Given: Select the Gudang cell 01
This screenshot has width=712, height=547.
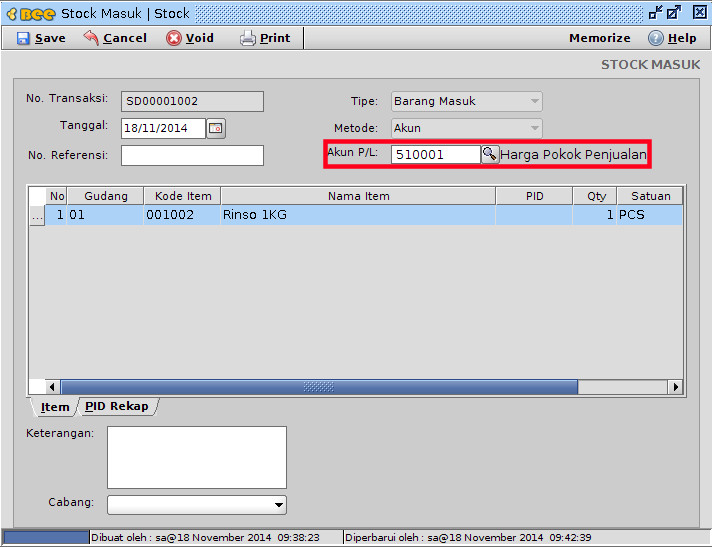Looking at the screenshot, I should pyautogui.click(x=105, y=215).
